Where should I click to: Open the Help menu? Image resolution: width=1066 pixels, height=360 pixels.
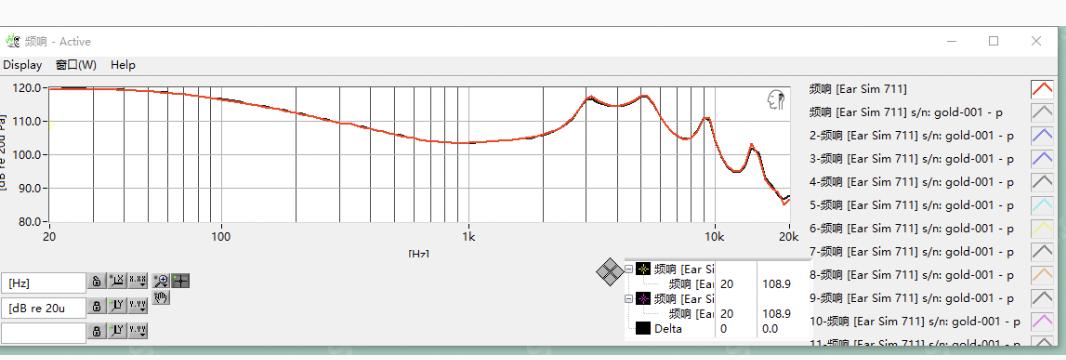123,65
